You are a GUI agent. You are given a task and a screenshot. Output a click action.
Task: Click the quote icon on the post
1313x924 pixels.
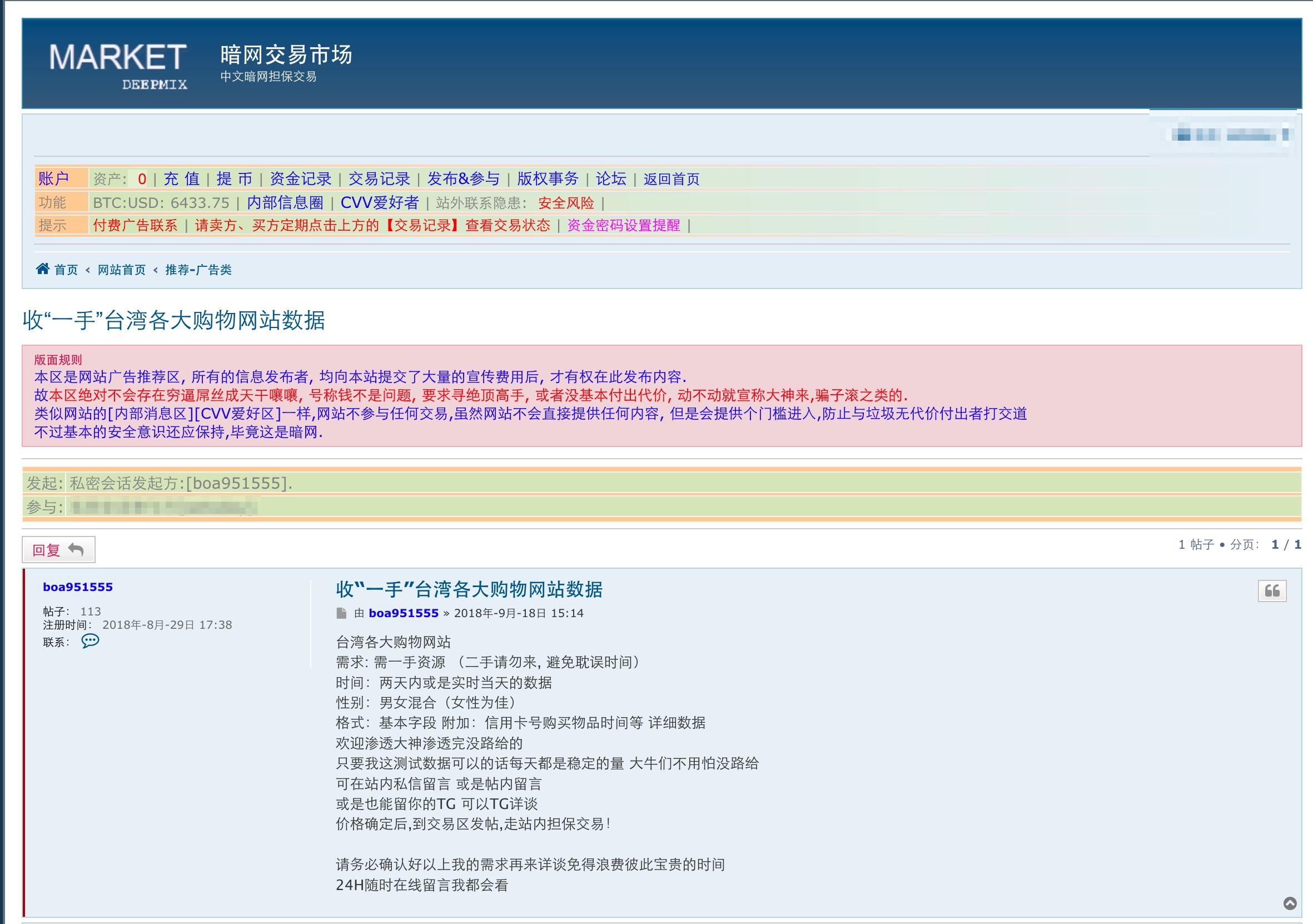(x=1272, y=590)
